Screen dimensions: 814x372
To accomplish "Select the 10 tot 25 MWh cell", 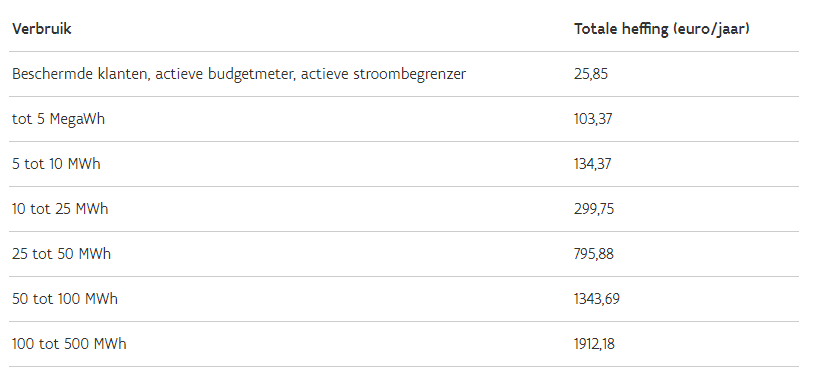I will coord(60,209).
